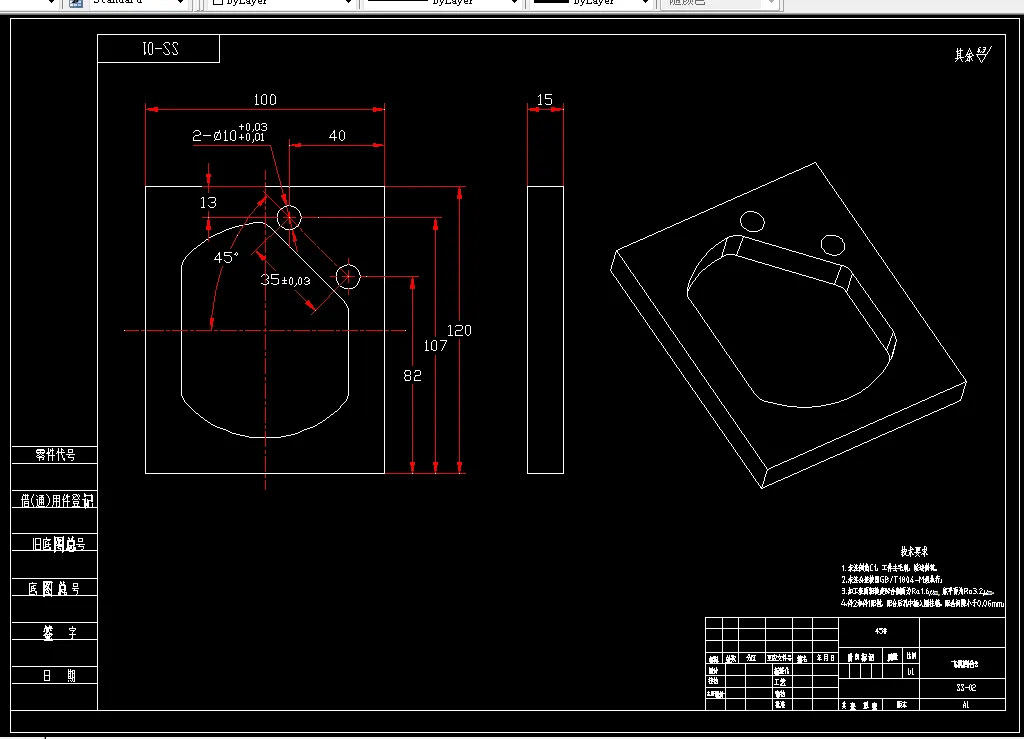Select the 120 height dimension text
The width and height of the screenshot is (1024, 739).
[459, 330]
